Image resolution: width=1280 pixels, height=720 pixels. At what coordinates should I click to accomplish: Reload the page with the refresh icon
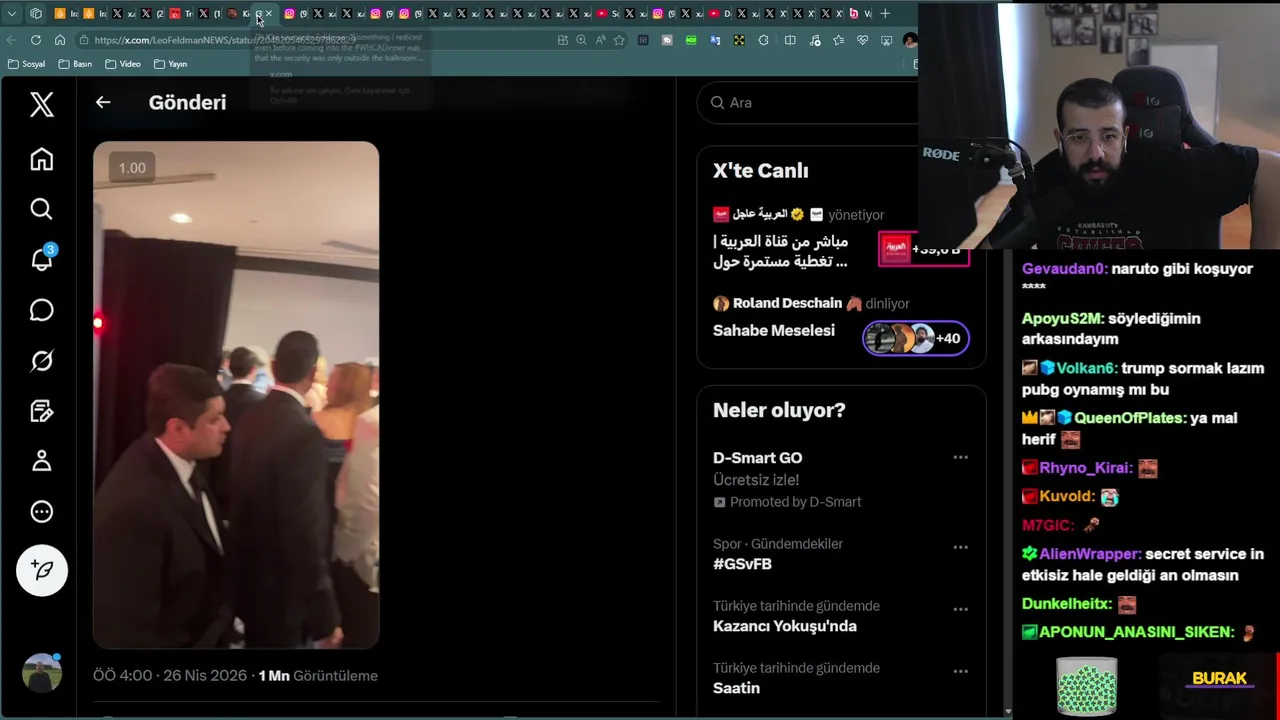click(36, 40)
